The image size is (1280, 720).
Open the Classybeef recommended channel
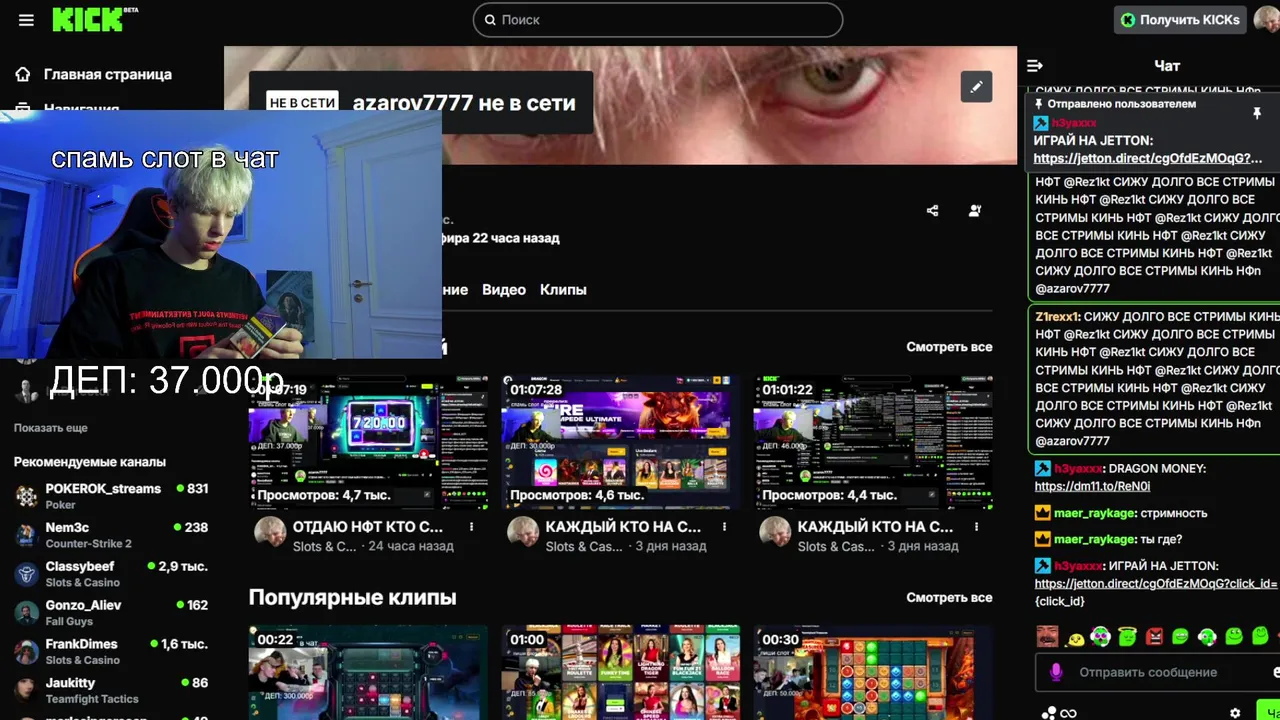(x=112, y=574)
